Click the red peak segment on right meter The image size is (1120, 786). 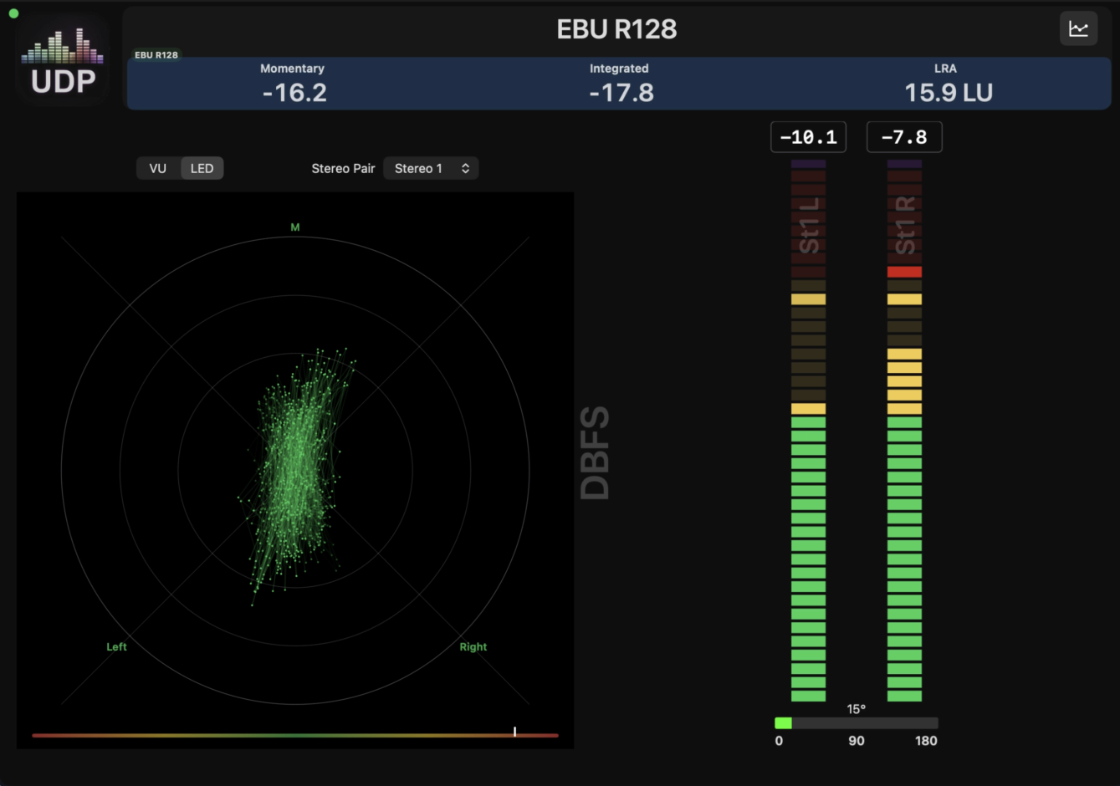[904, 272]
